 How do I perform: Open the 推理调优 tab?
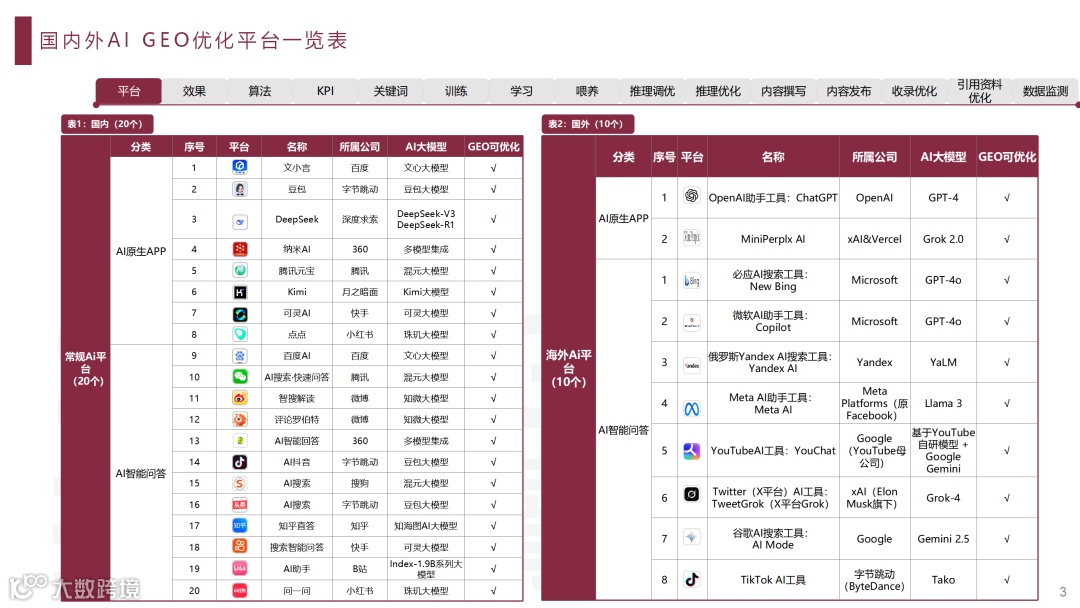[652, 91]
